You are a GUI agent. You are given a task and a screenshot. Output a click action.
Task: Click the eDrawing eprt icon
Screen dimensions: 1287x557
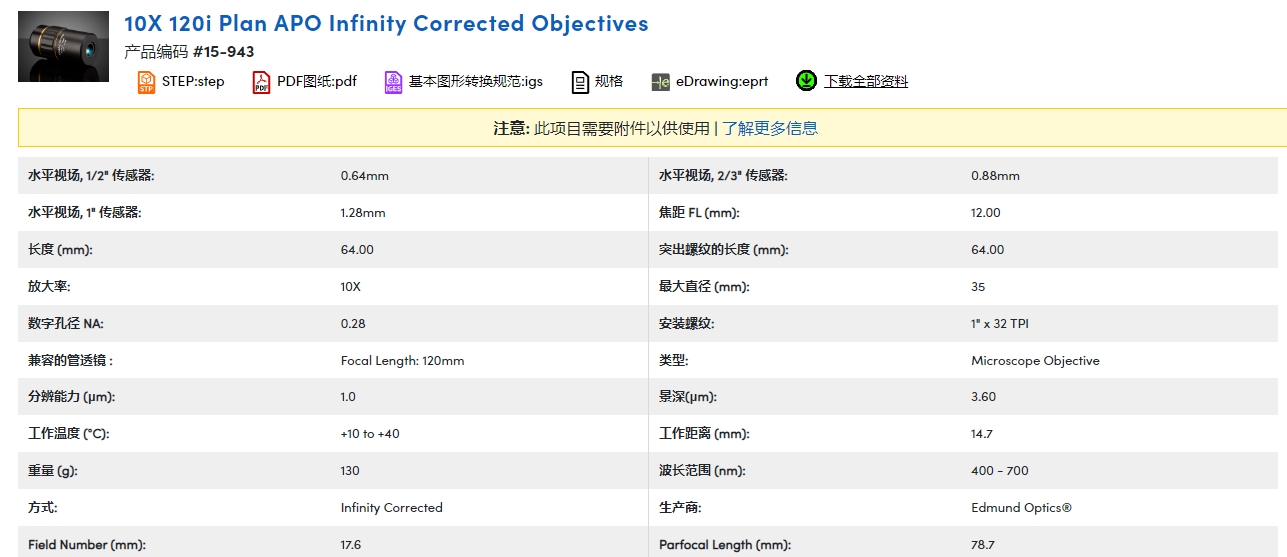pos(660,82)
